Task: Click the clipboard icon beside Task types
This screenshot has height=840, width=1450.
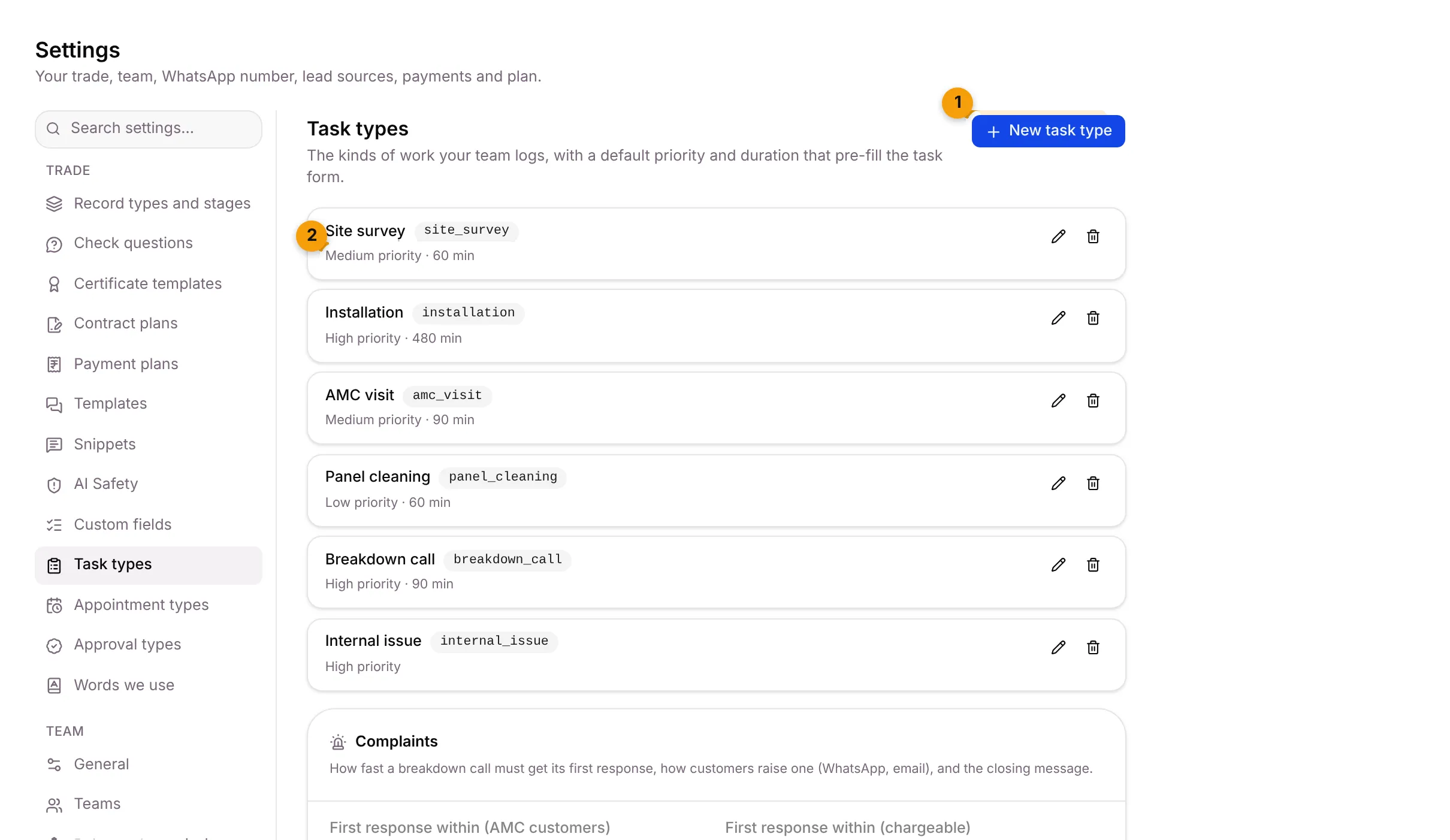Action: click(x=54, y=566)
